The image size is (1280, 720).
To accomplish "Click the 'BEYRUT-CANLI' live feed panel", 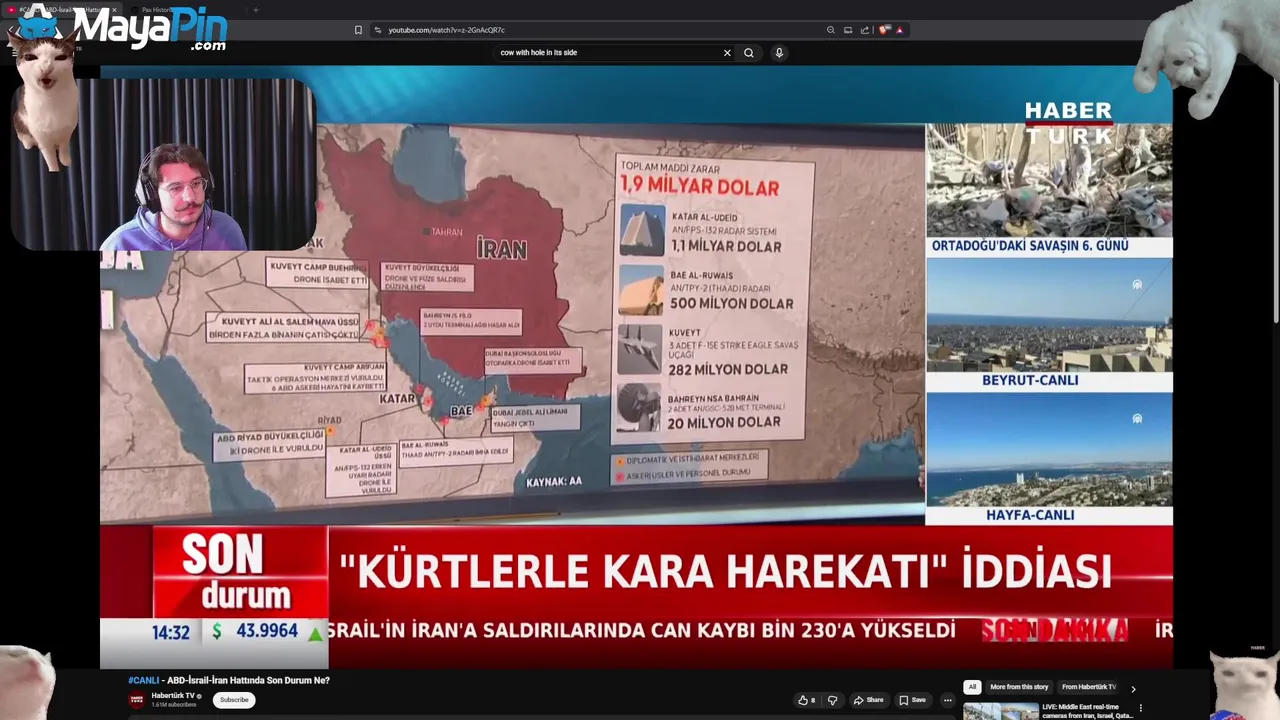I will point(1049,325).
